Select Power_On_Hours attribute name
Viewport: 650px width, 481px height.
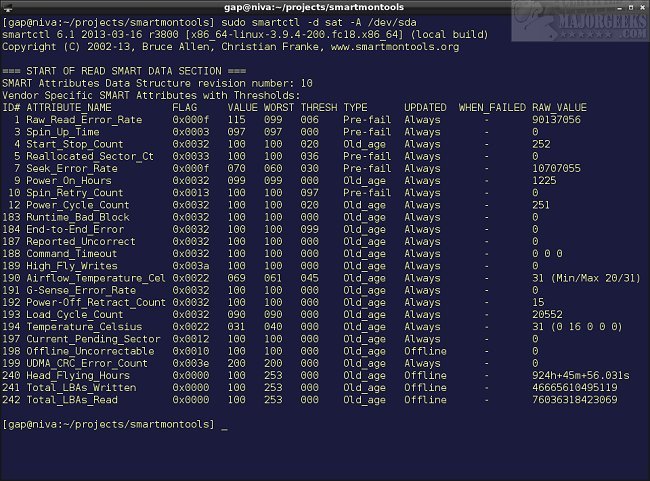(69, 180)
